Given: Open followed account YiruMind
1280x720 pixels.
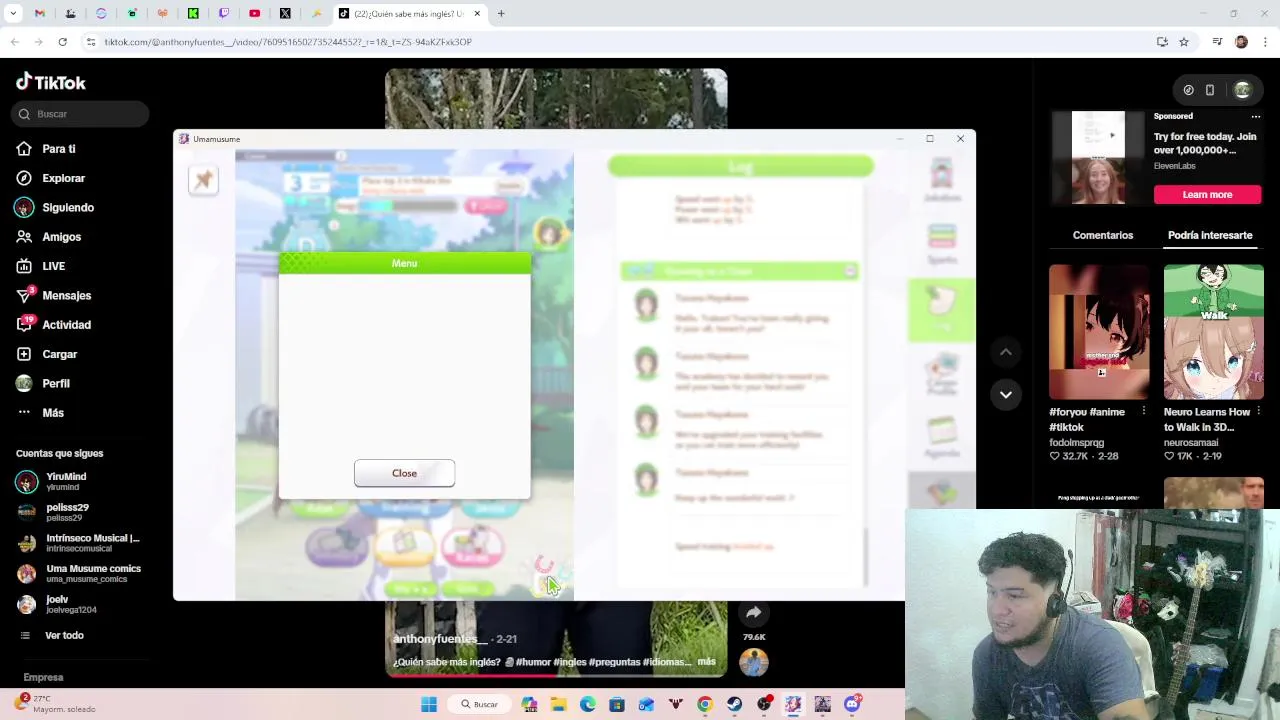Looking at the screenshot, I should tap(66, 481).
